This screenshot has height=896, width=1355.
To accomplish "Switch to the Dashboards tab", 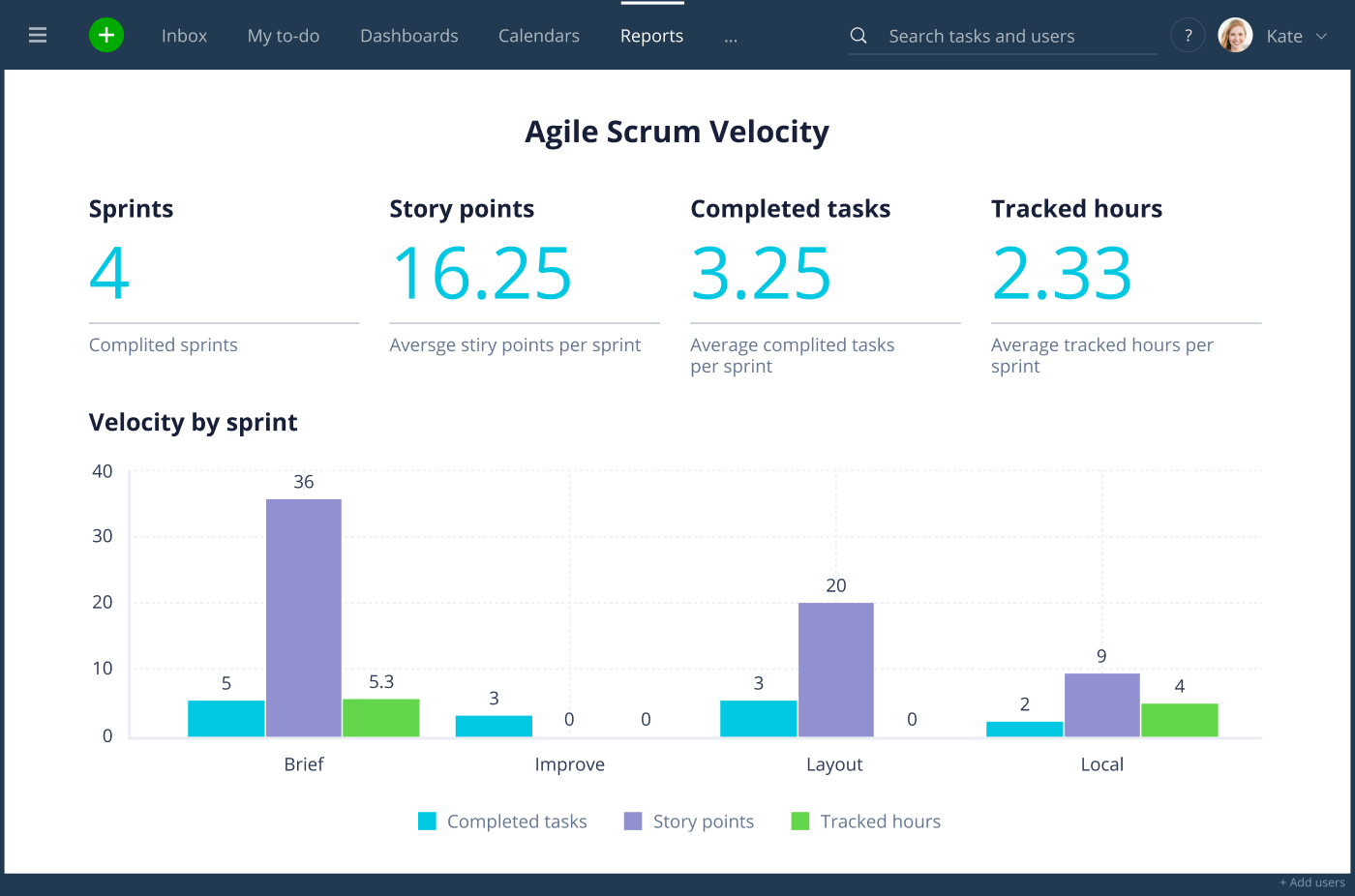I will 409,36.
